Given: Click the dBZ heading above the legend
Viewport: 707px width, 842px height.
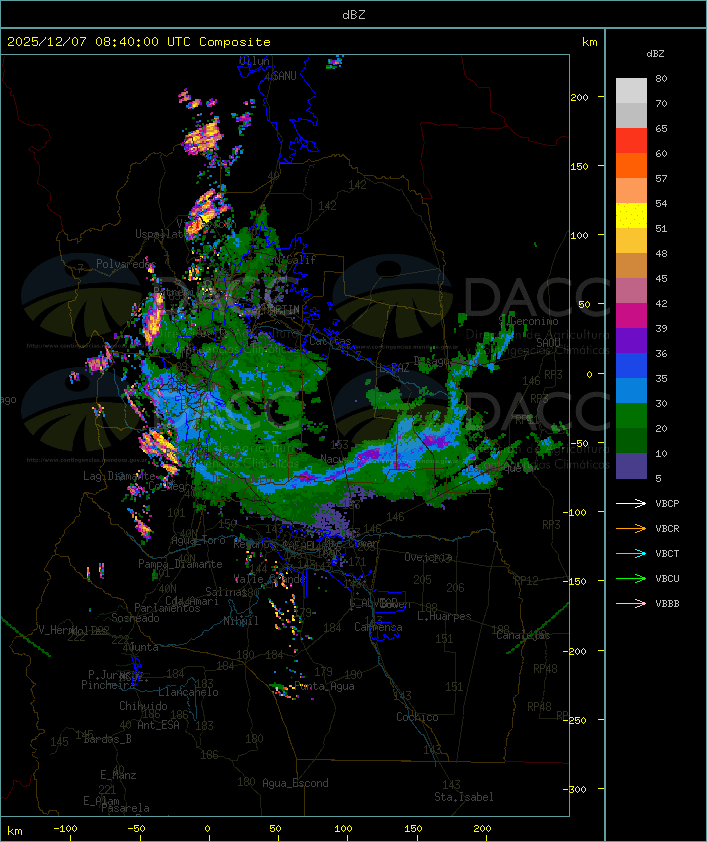Looking at the screenshot, I should [x=655, y=54].
